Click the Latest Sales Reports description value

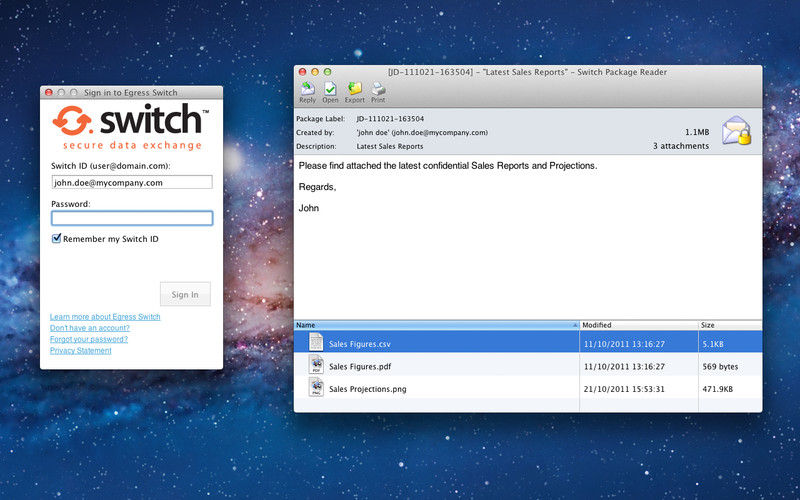[390, 146]
